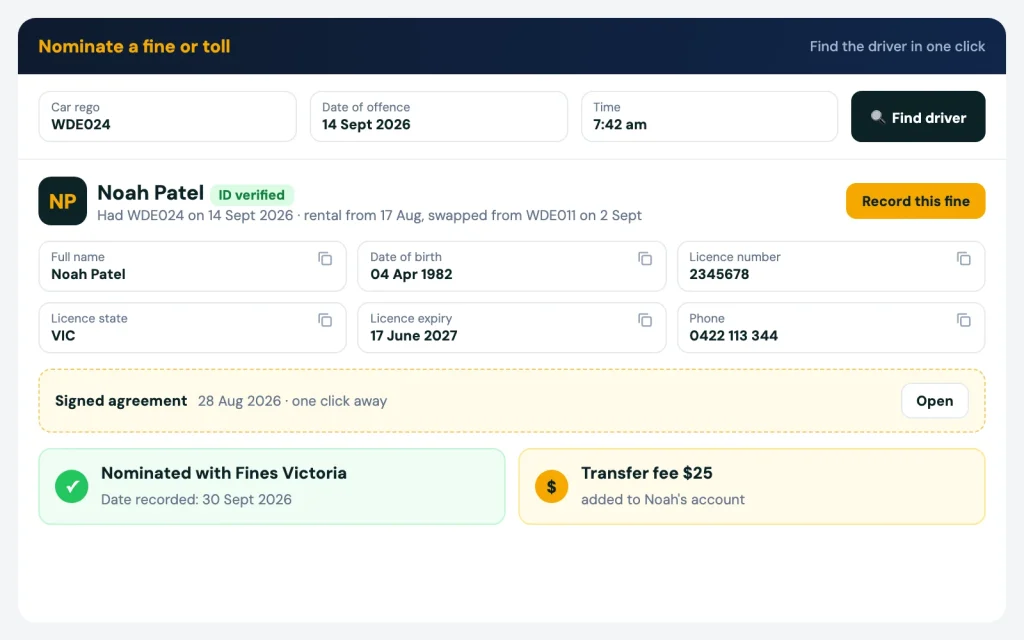Copy the Date of birth value

click(645, 259)
